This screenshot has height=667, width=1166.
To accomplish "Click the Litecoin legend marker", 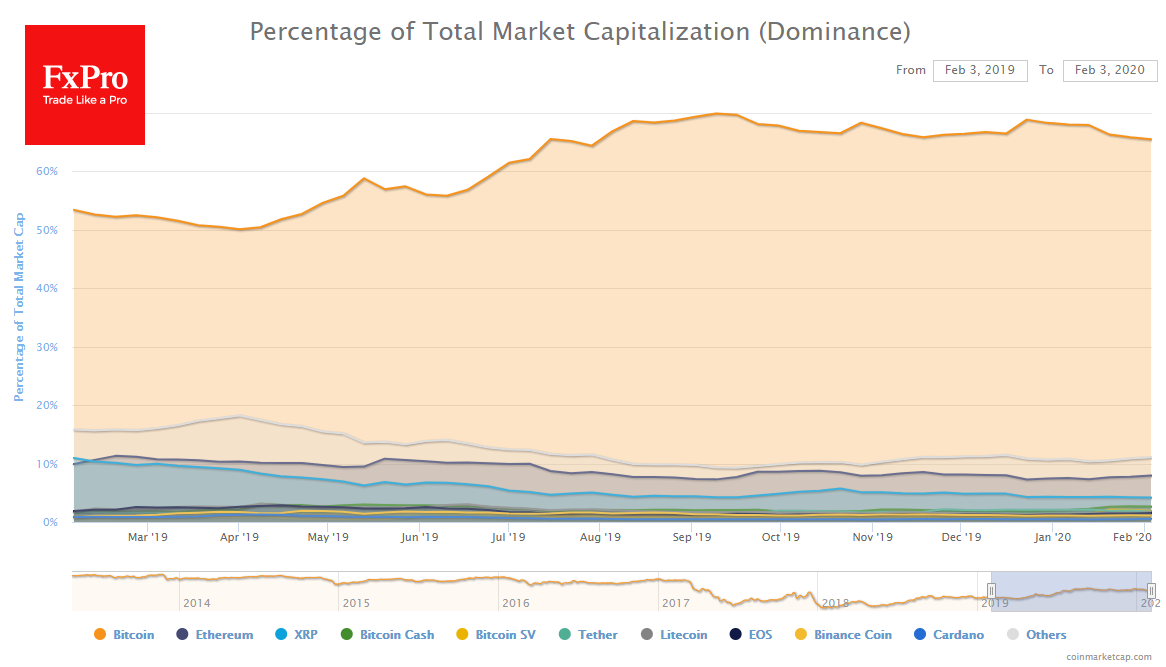I will point(646,635).
